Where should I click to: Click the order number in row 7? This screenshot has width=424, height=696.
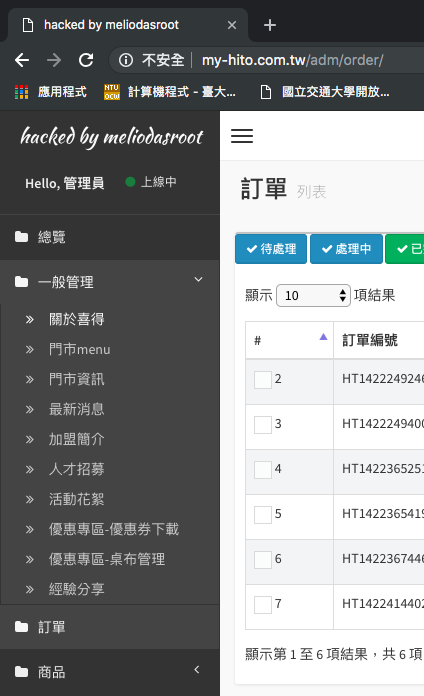coord(383,604)
